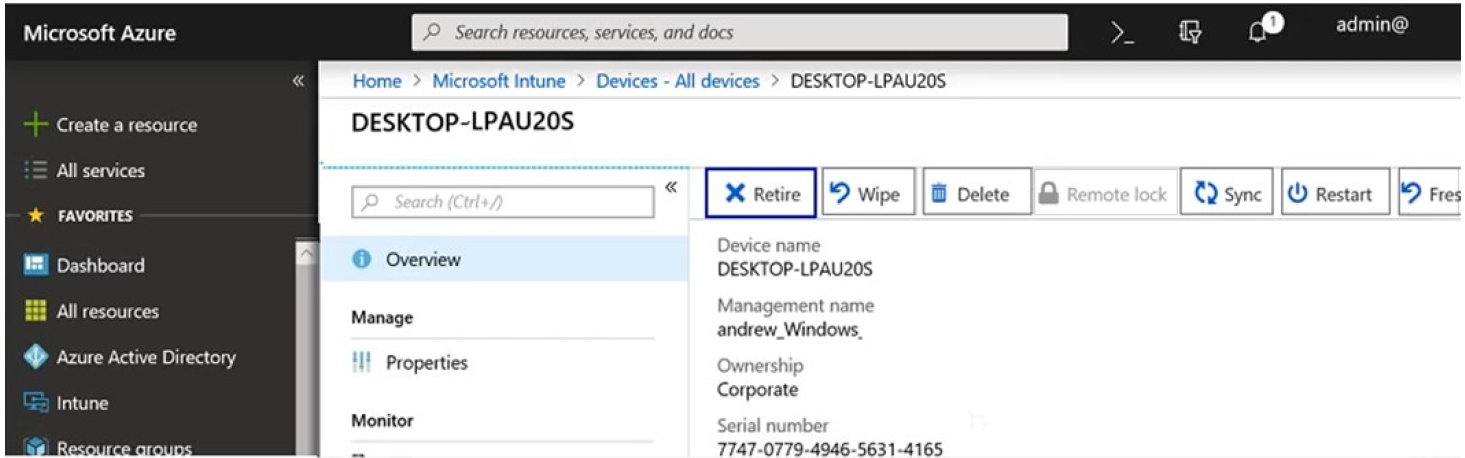Click the Manage section heading
This screenshot has width=1465, height=458.
click(382, 318)
